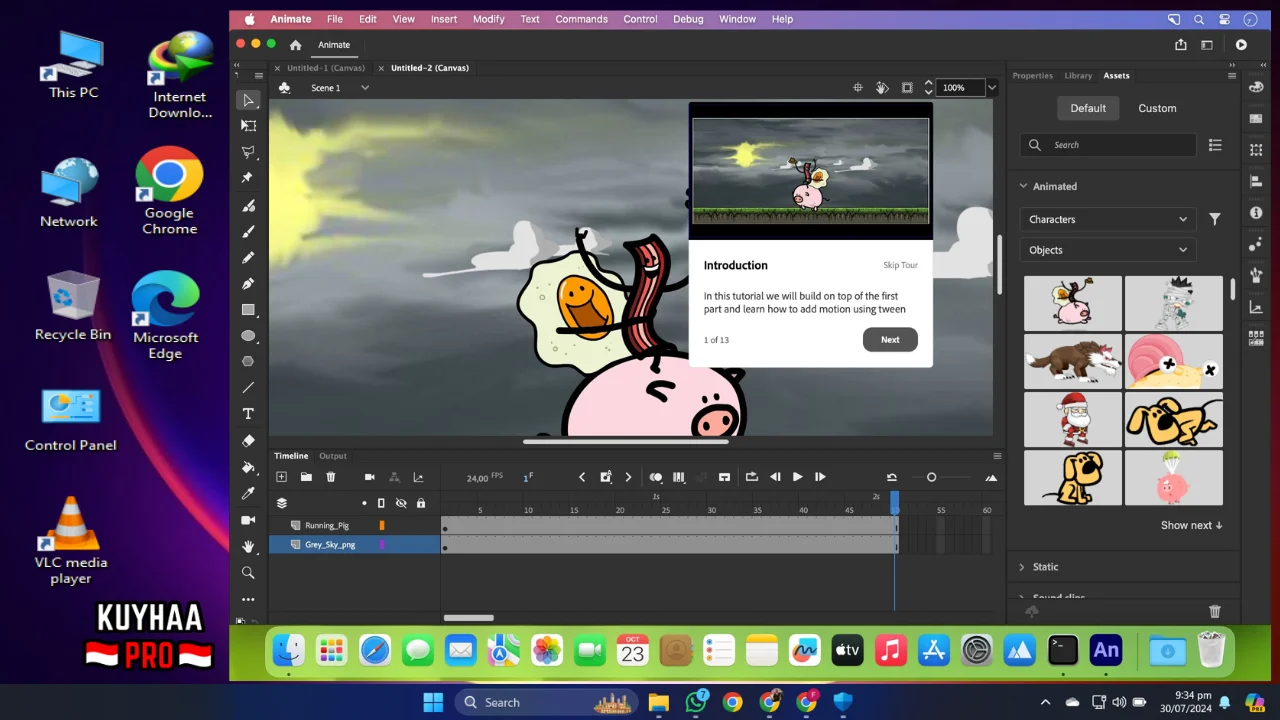Open the Assets panel options menu
Image resolution: width=1280 pixels, height=720 pixels.
click(x=1232, y=76)
